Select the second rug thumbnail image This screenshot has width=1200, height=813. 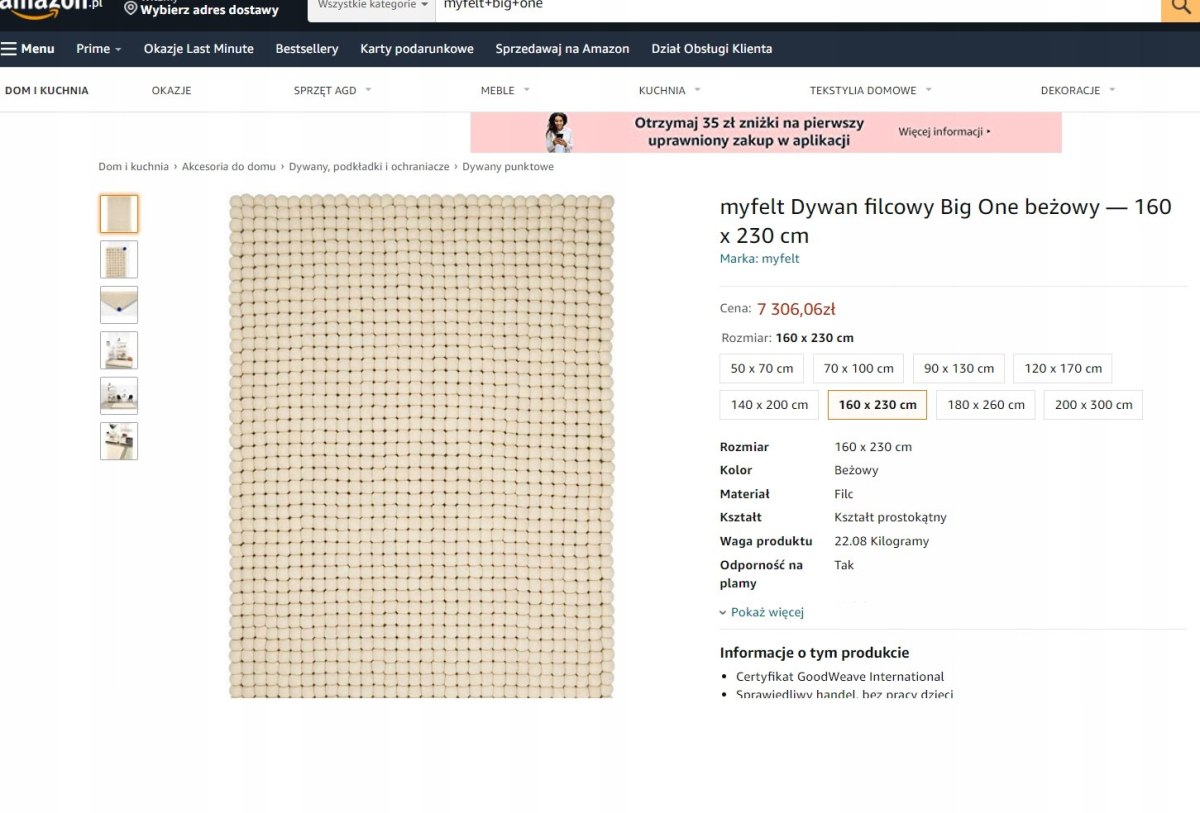(119, 259)
